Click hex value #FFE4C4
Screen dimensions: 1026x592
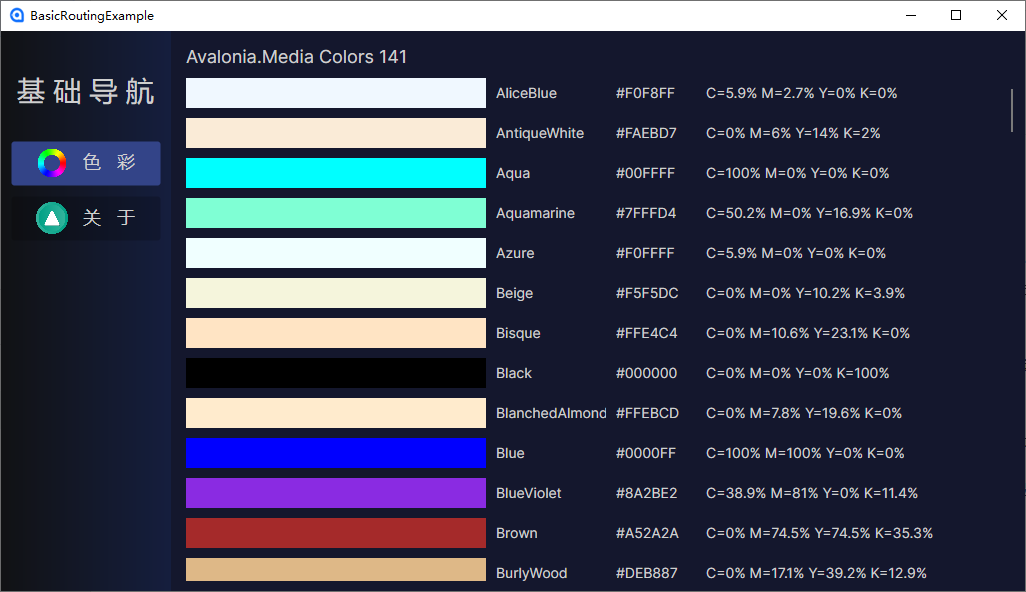tap(646, 333)
